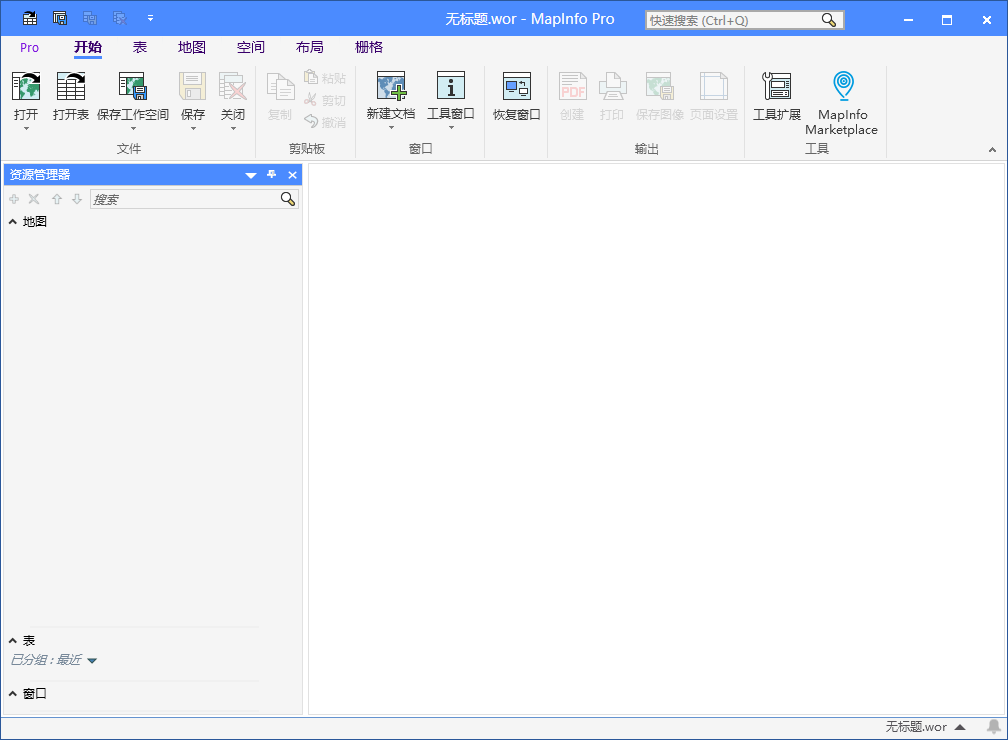Screen dimensions: 1008x740
Task: Click the 页面设置 icon
Action: (714, 86)
